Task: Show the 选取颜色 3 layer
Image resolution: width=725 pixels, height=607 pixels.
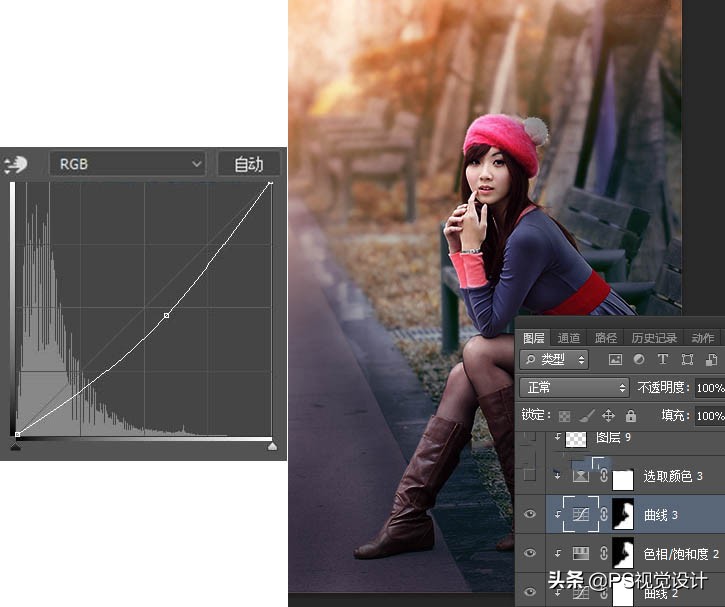Action: pos(530,476)
